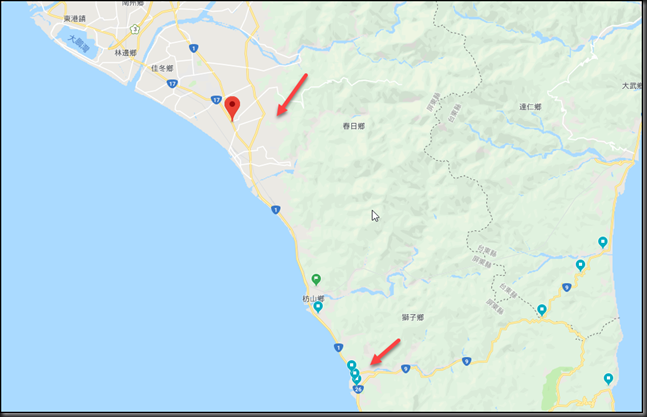The height and width of the screenshot is (417, 647).
Task: Select Route 17 shield next to red pin
Action: 216,100
